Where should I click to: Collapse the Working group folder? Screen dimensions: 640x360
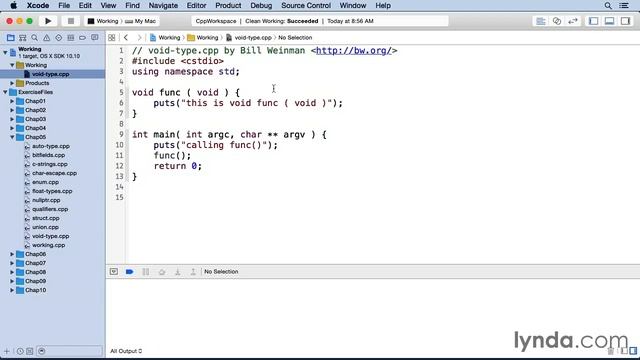click(x=12, y=65)
